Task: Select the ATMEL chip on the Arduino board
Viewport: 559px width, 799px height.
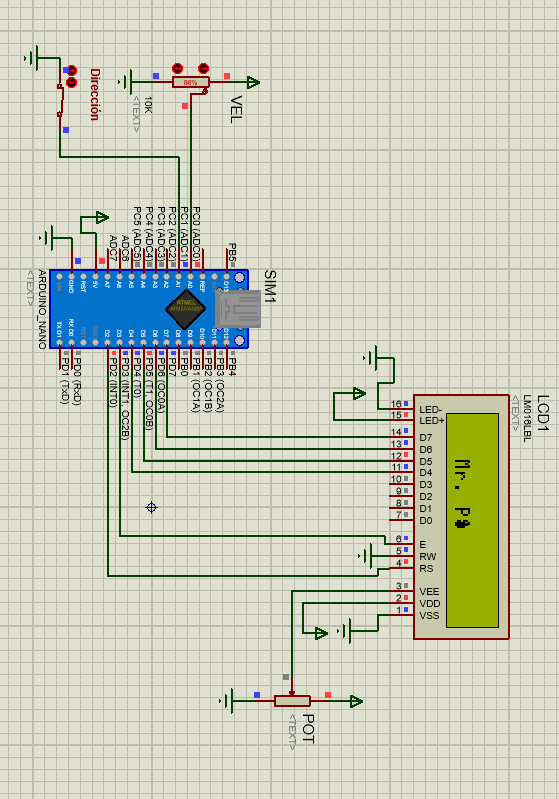Action: tap(185, 309)
